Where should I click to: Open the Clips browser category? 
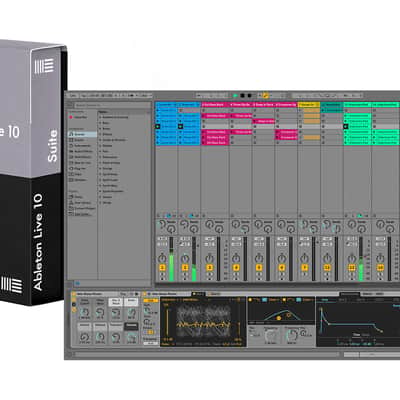(x=82, y=174)
